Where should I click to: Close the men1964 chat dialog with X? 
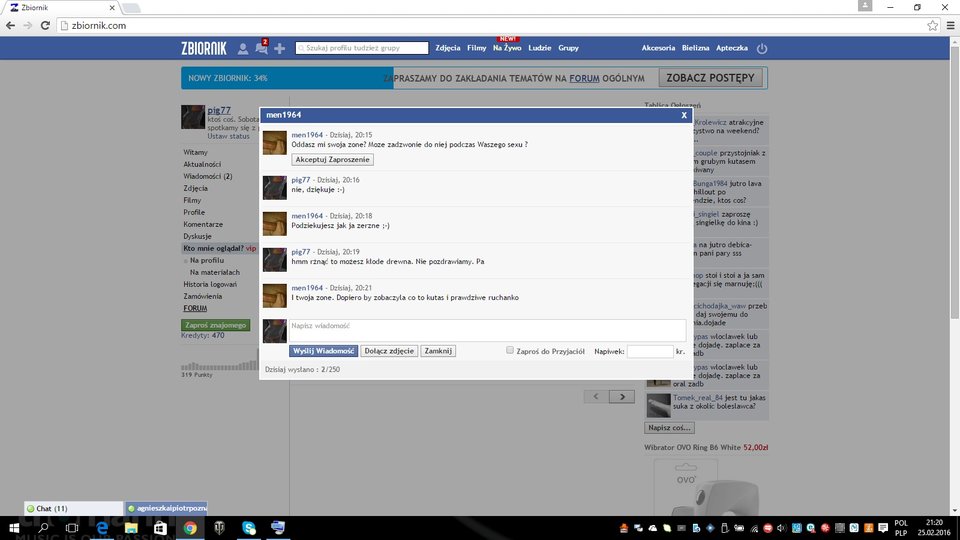click(684, 115)
